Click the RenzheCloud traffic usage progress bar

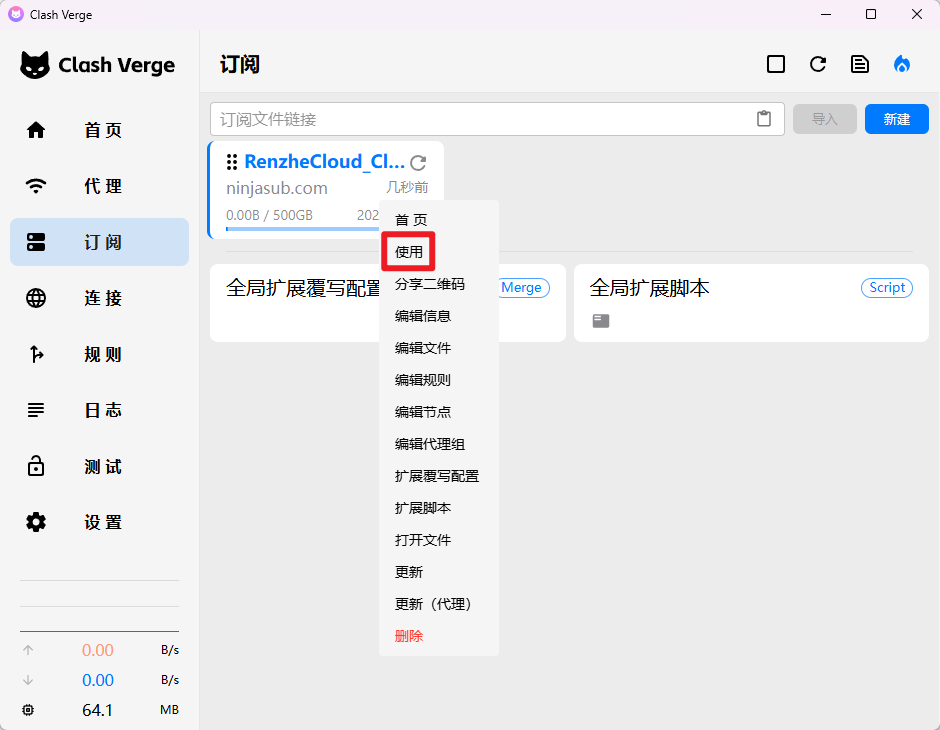point(302,229)
